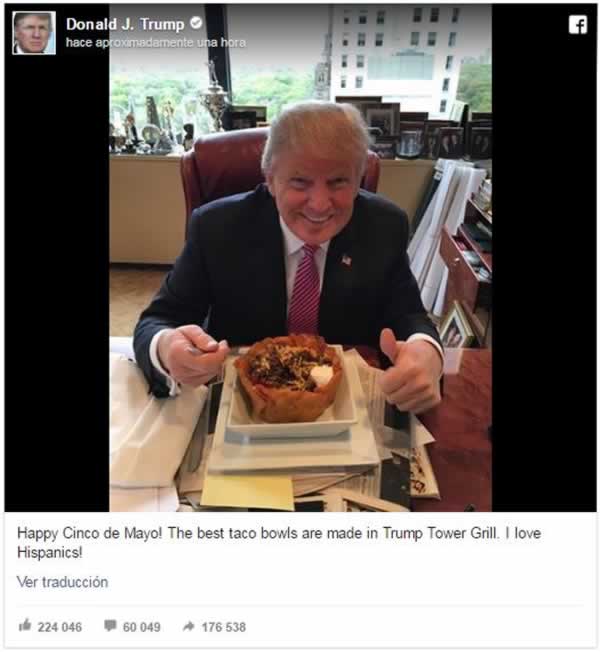Open the taco bowl in the photo
The height and width of the screenshot is (652, 600).
pos(289,377)
